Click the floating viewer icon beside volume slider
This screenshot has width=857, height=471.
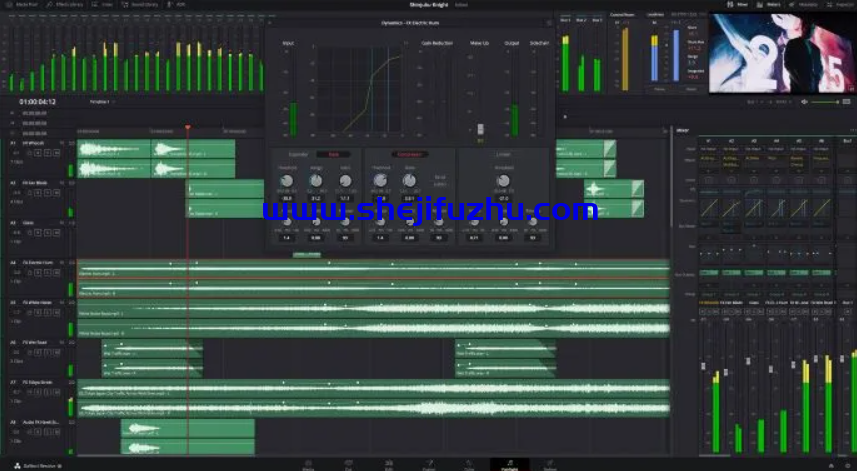pyautogui.click(x=847, y=102)
